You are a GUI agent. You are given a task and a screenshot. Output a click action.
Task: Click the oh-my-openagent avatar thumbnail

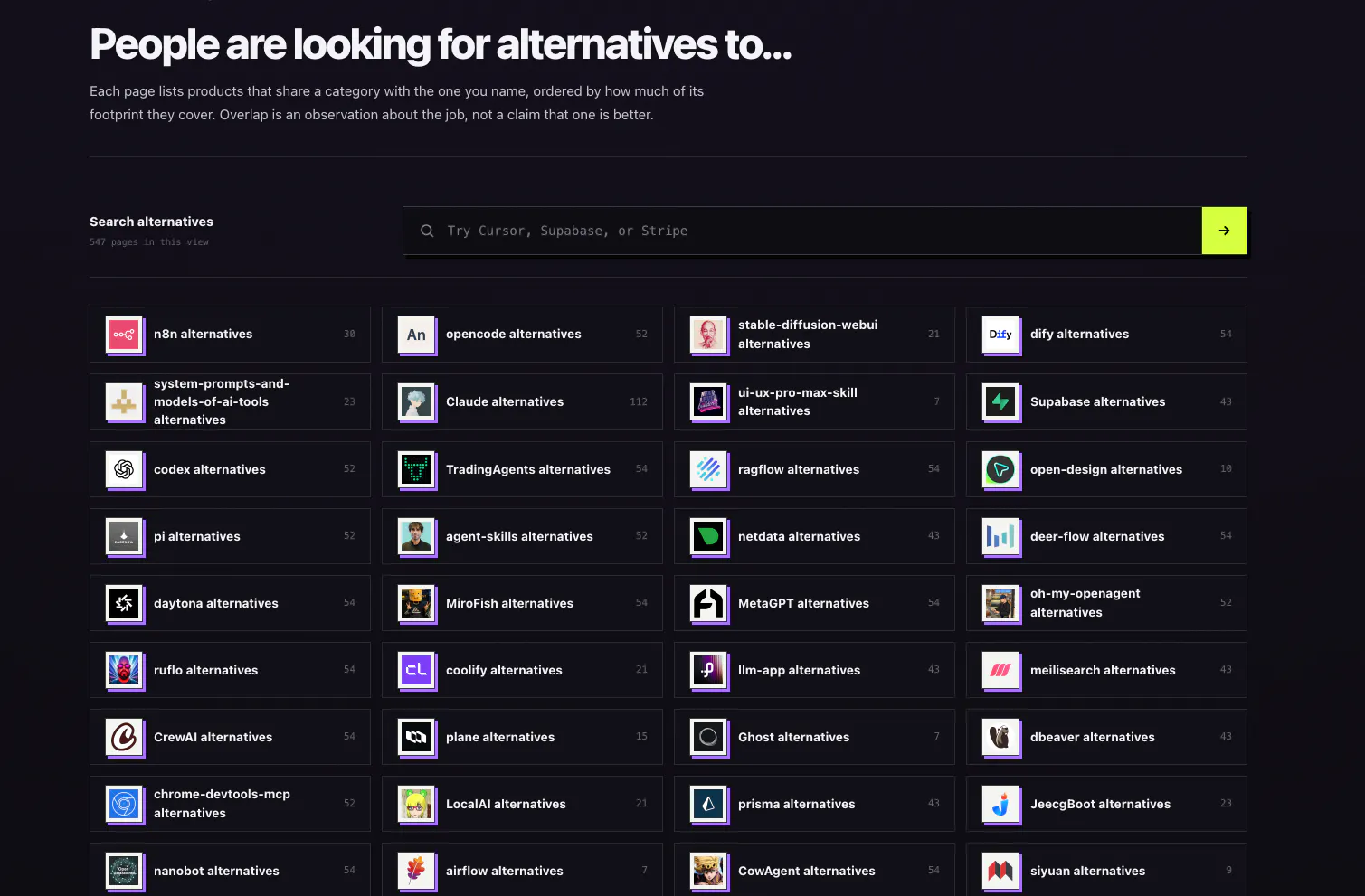click(x=1000, y=603)
